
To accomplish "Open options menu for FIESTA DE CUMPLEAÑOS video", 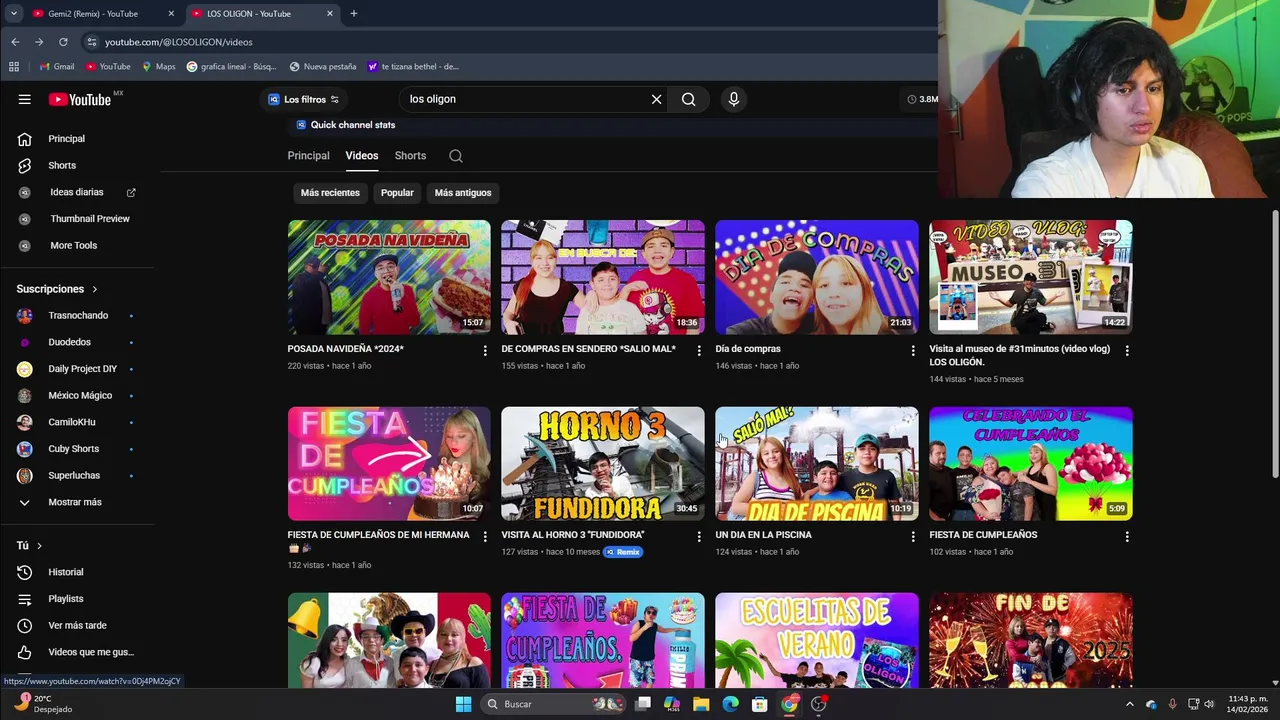I will [x=1127, y=537].
